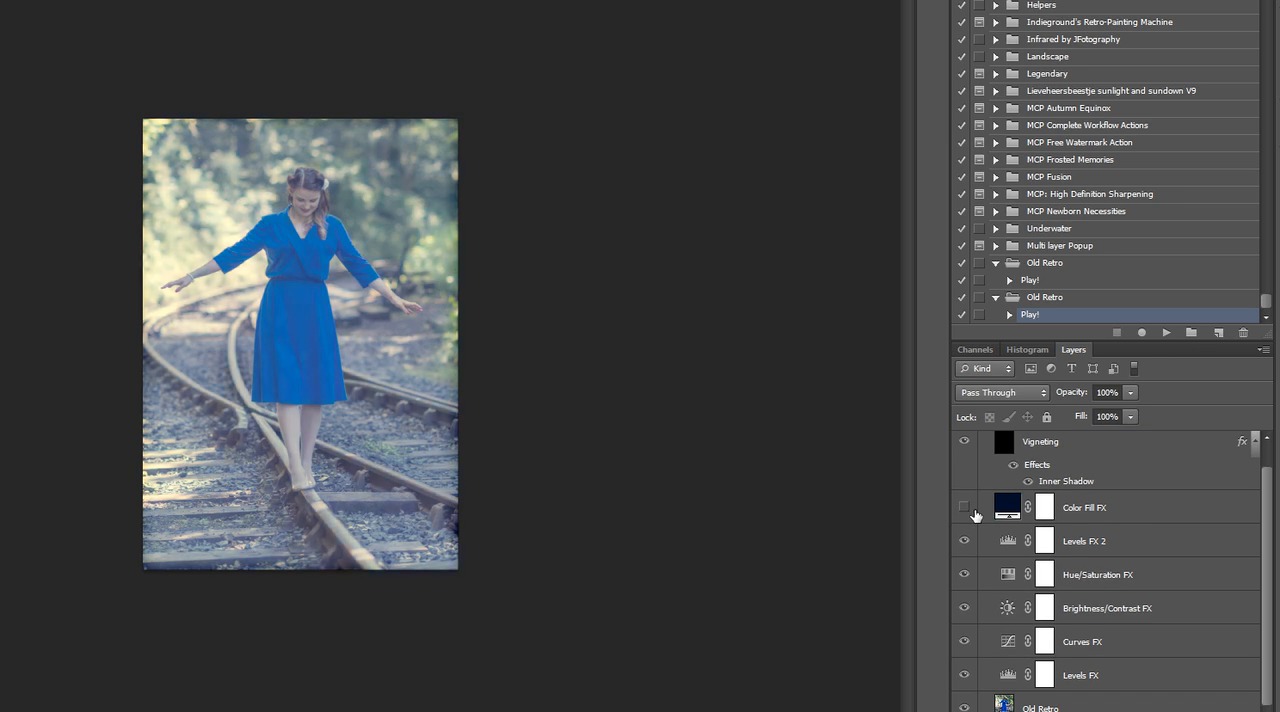Create a new action set folder

(x=1191, y=333)
